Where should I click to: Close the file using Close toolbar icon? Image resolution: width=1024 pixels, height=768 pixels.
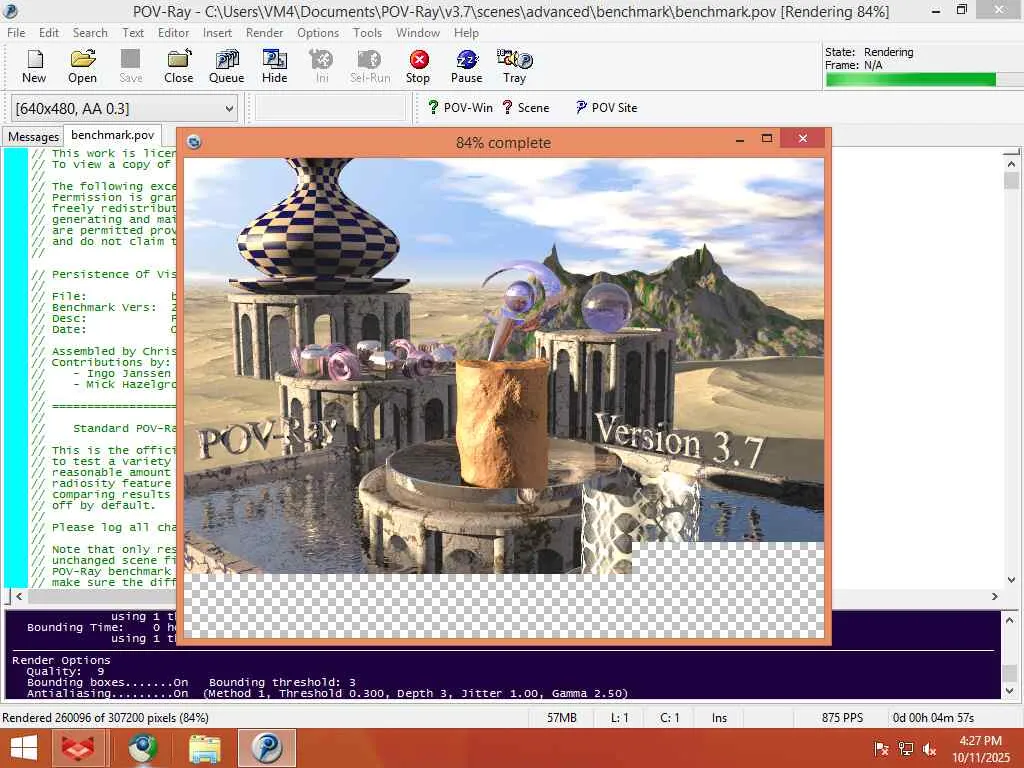178,67
